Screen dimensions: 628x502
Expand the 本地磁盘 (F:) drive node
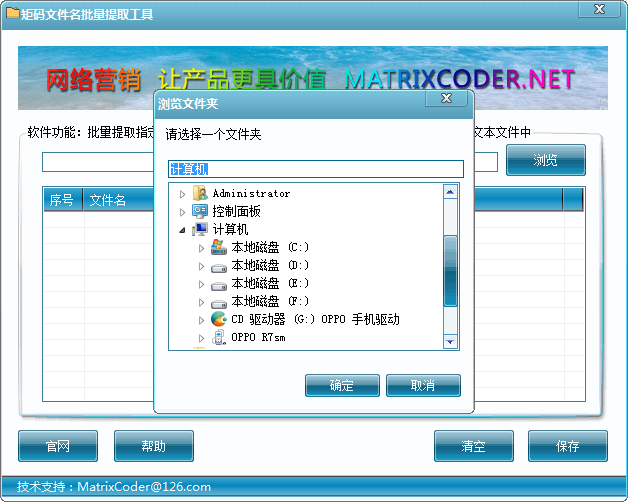click(x=201, y=301)
